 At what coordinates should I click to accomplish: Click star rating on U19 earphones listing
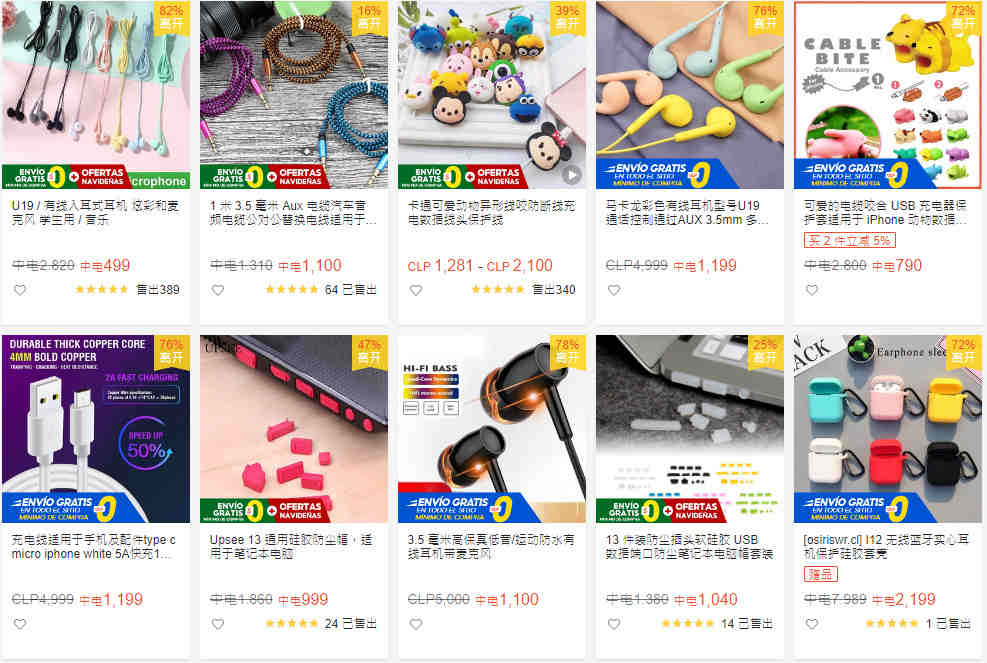point(101,290)
